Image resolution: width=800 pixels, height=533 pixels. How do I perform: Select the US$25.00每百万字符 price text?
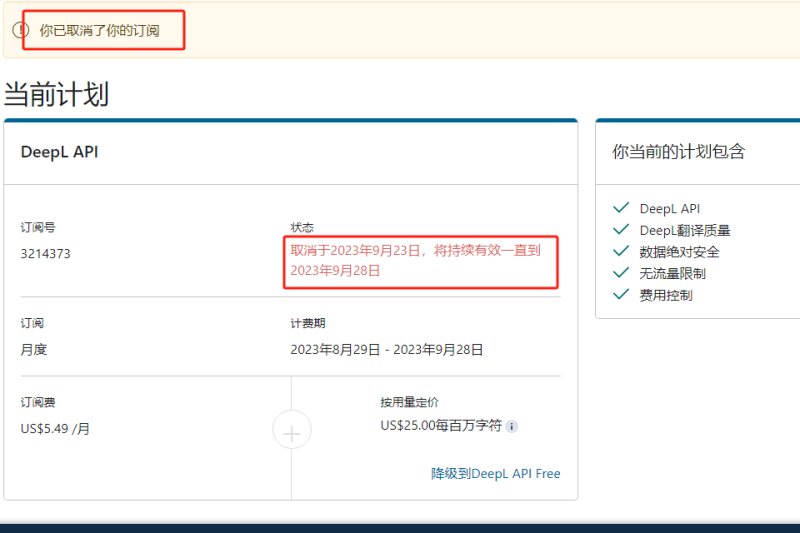tap(441, 425)
